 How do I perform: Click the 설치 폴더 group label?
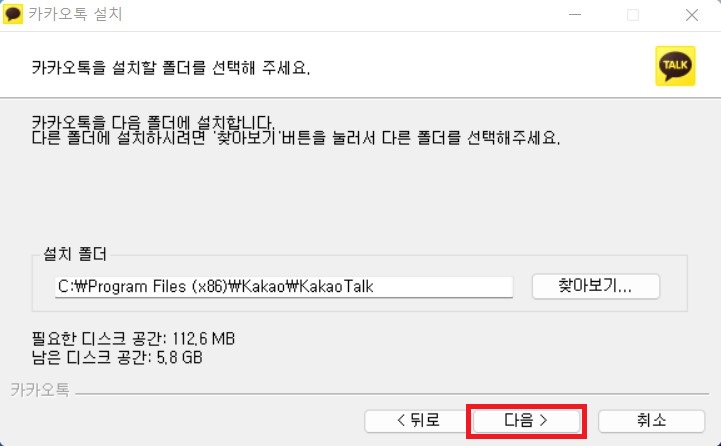point(75,254)
